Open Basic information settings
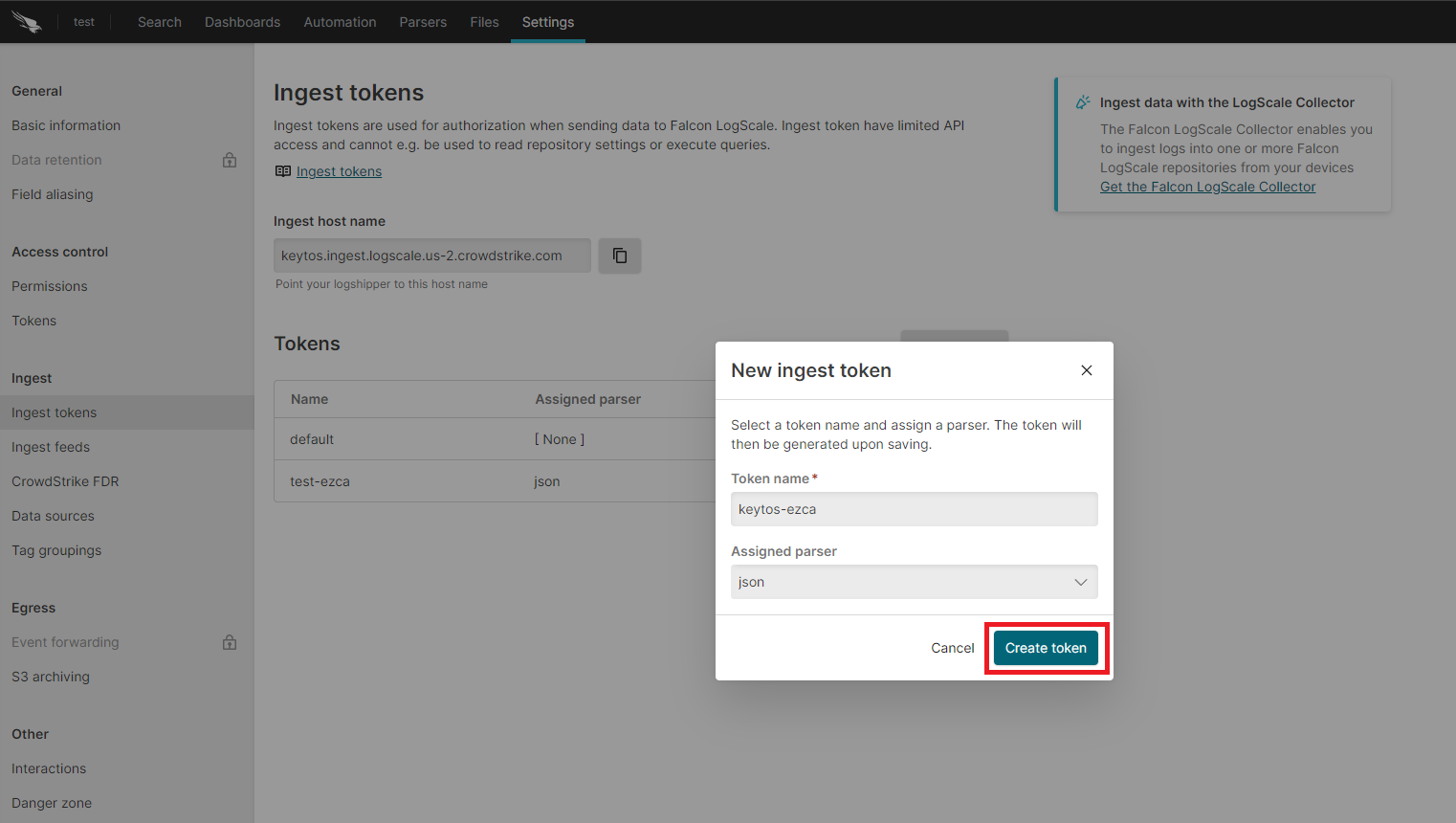The width and height of the screenshot is (1456, 823). pyautogui.click(x=66, y=125)
